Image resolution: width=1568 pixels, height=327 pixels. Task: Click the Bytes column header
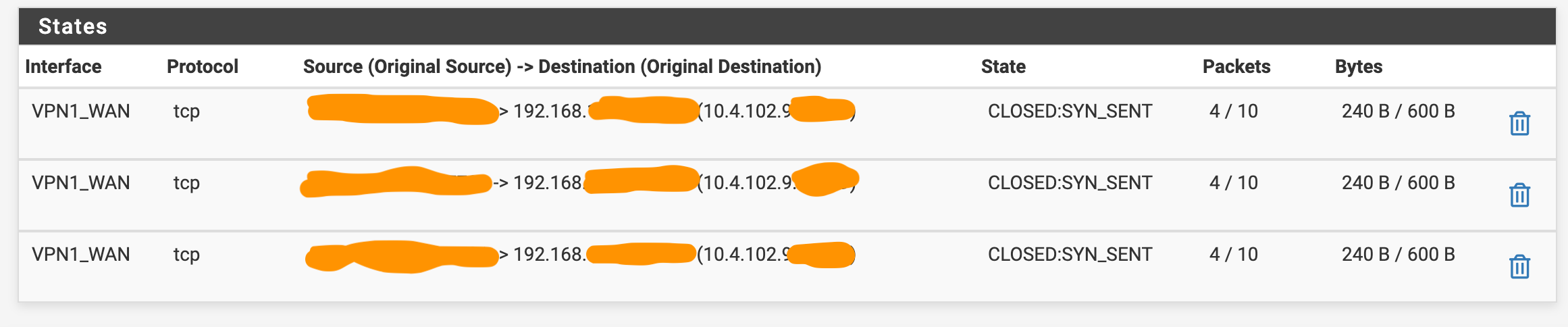point(1359,66)
